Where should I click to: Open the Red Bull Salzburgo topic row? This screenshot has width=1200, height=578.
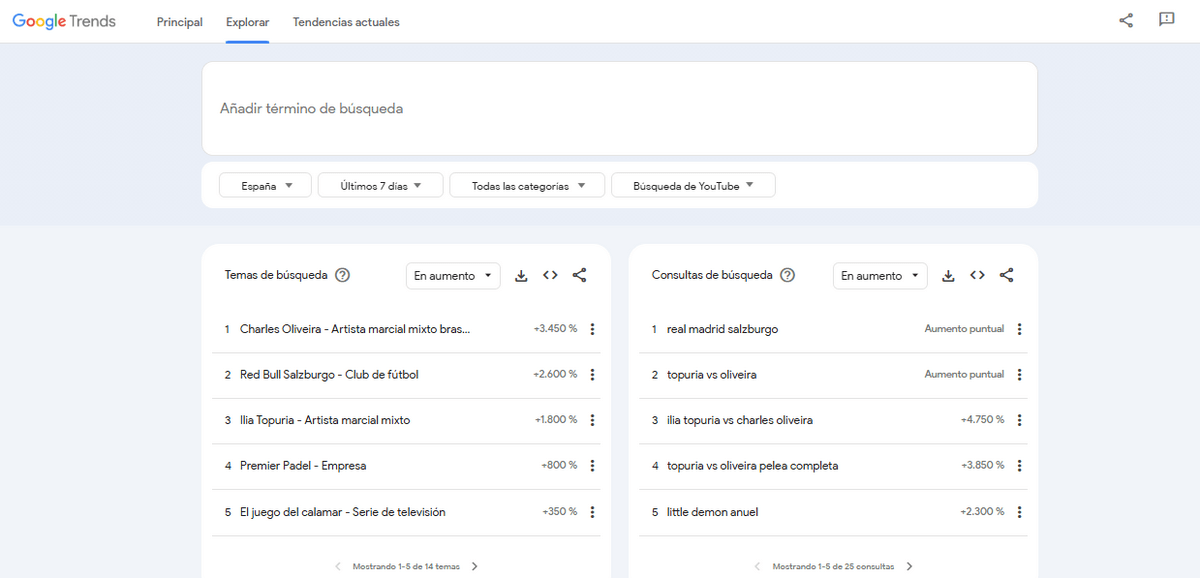(x=405, y=375)
